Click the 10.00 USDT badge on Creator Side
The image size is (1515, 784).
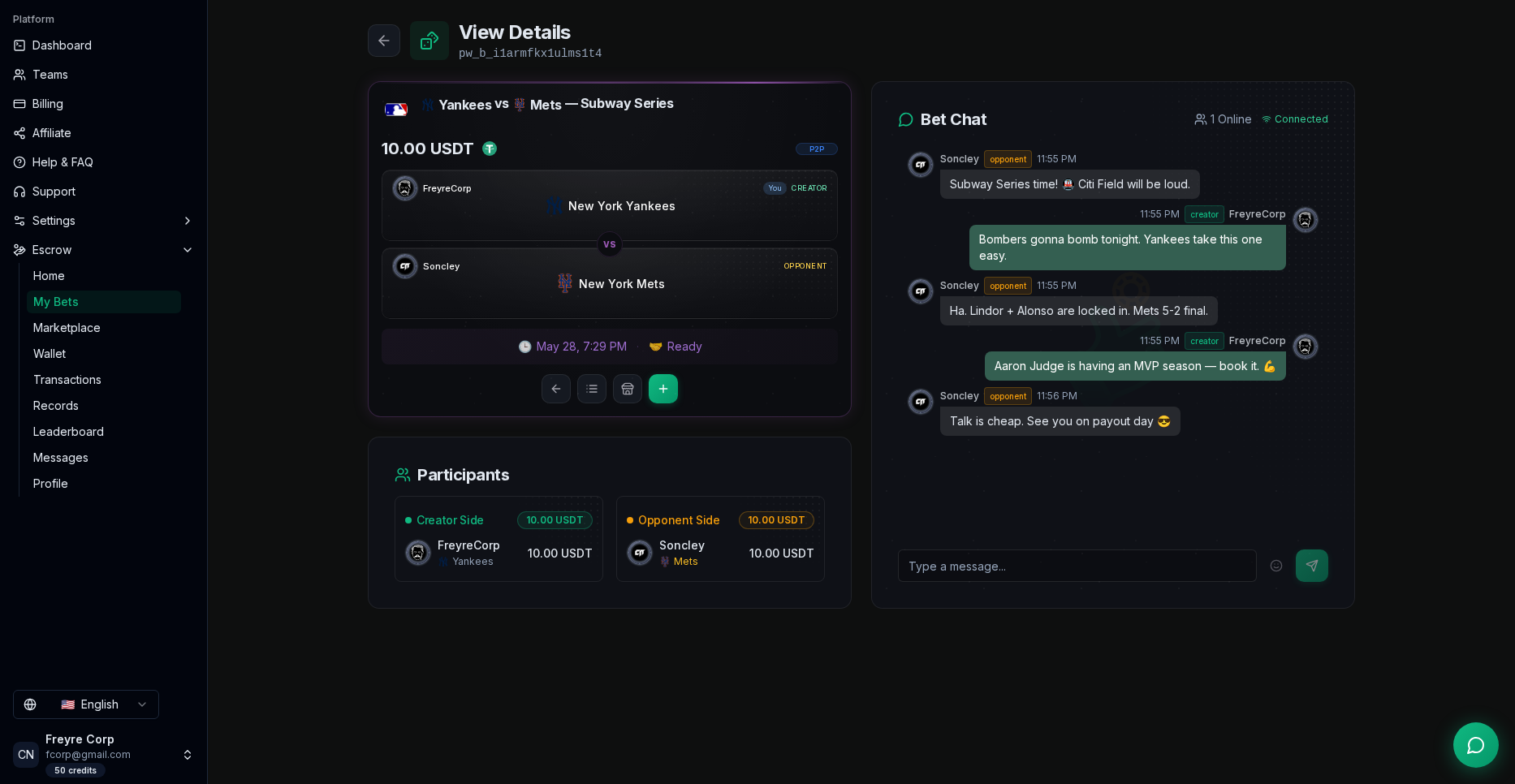point(555,520)
